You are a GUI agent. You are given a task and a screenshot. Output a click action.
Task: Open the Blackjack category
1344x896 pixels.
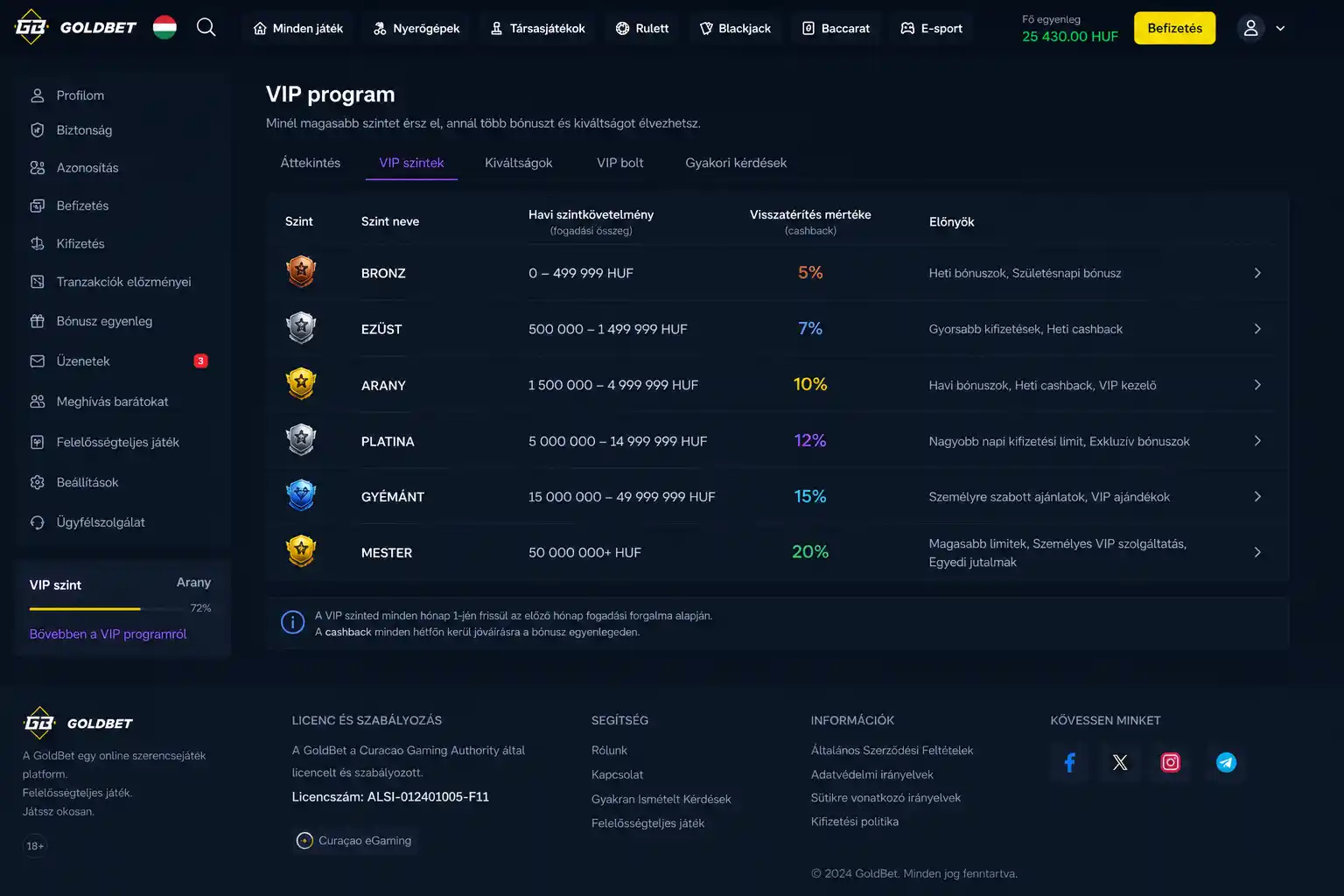[735, 28]
